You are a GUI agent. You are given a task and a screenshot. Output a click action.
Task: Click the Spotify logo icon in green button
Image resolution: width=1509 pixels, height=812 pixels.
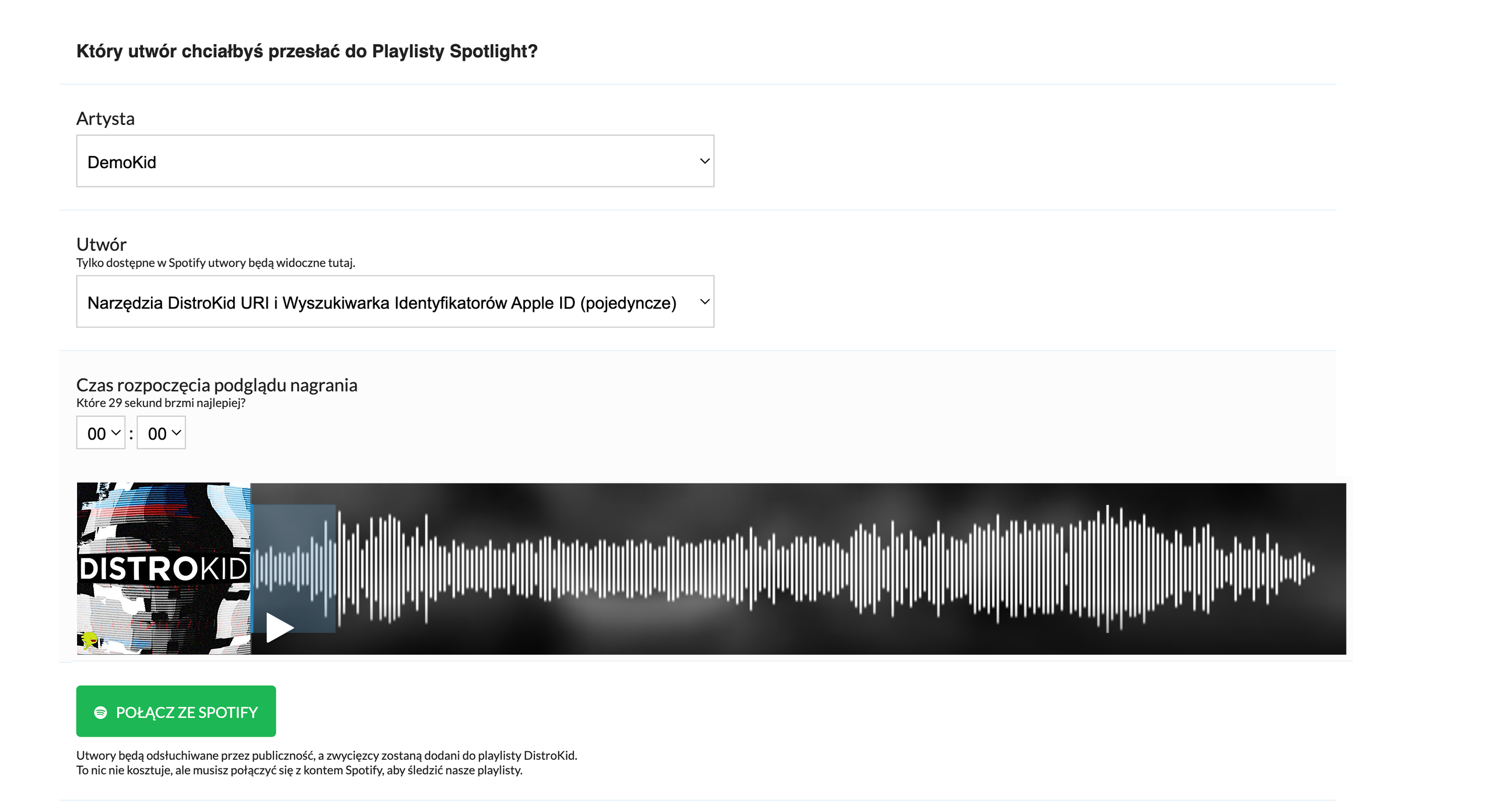(x=101, y=712)
